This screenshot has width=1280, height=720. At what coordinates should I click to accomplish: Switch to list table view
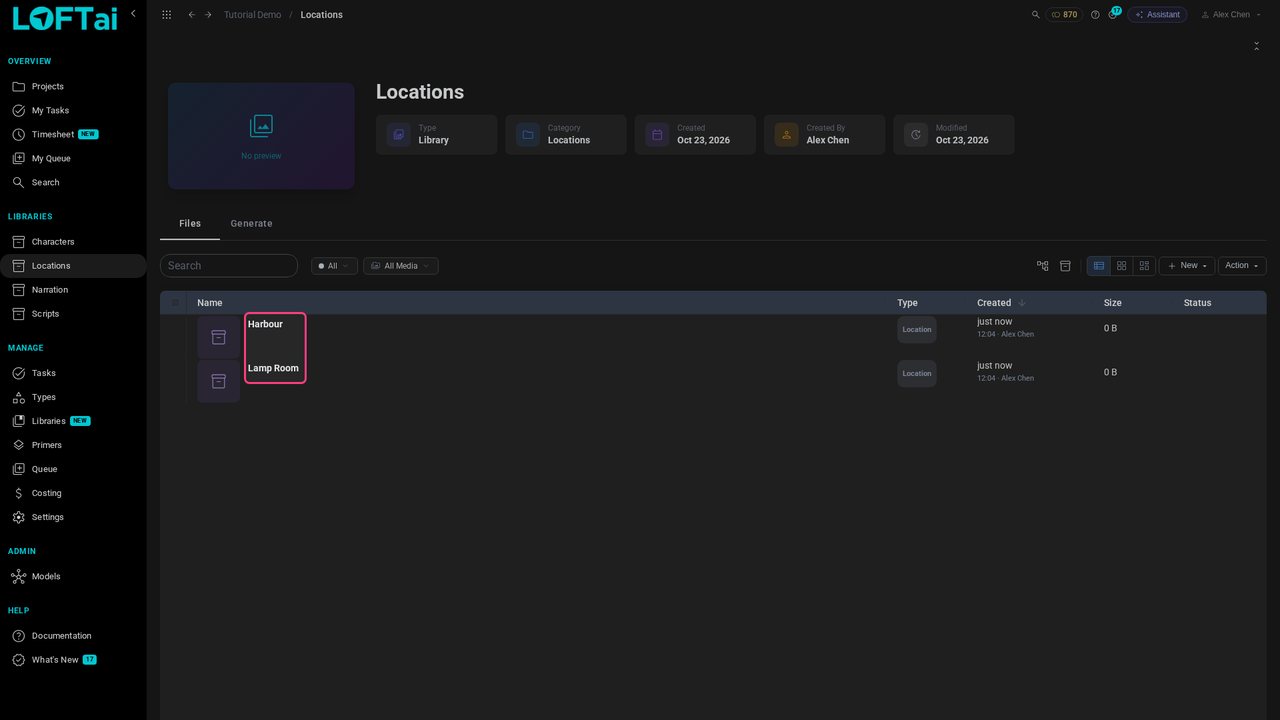(x=1099, y=266)
